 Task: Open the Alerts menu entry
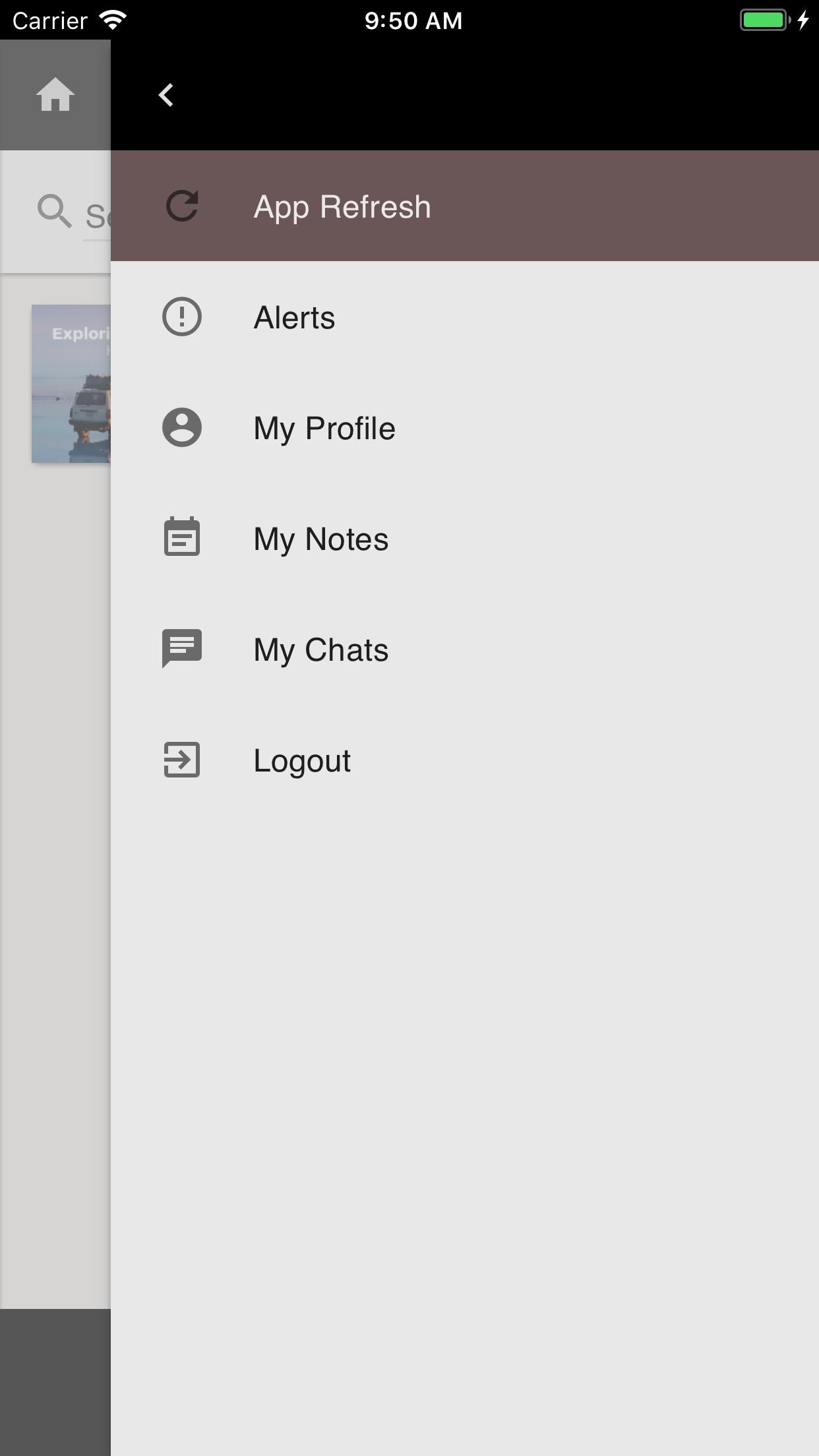tap(295, 318)
